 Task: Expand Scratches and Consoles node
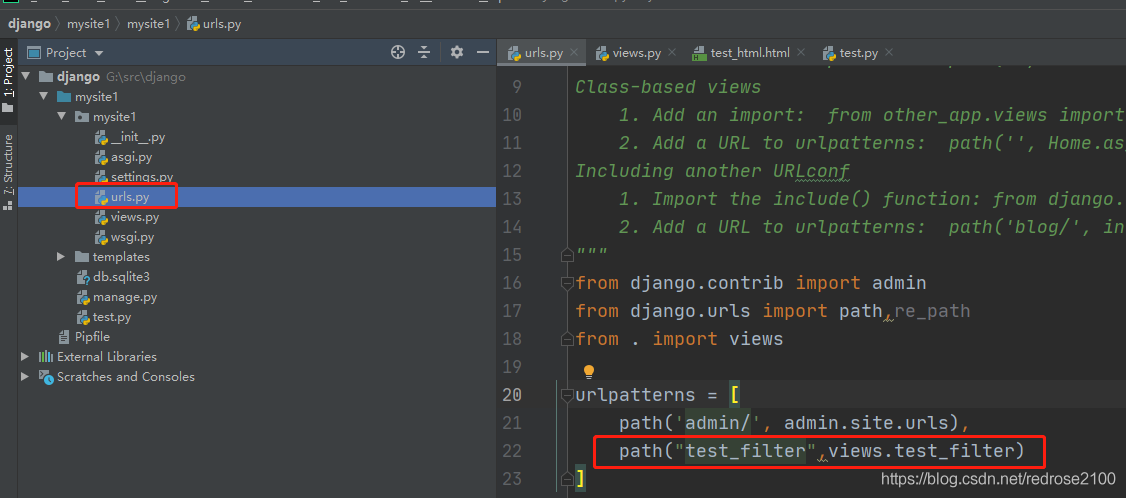[26, 377]
